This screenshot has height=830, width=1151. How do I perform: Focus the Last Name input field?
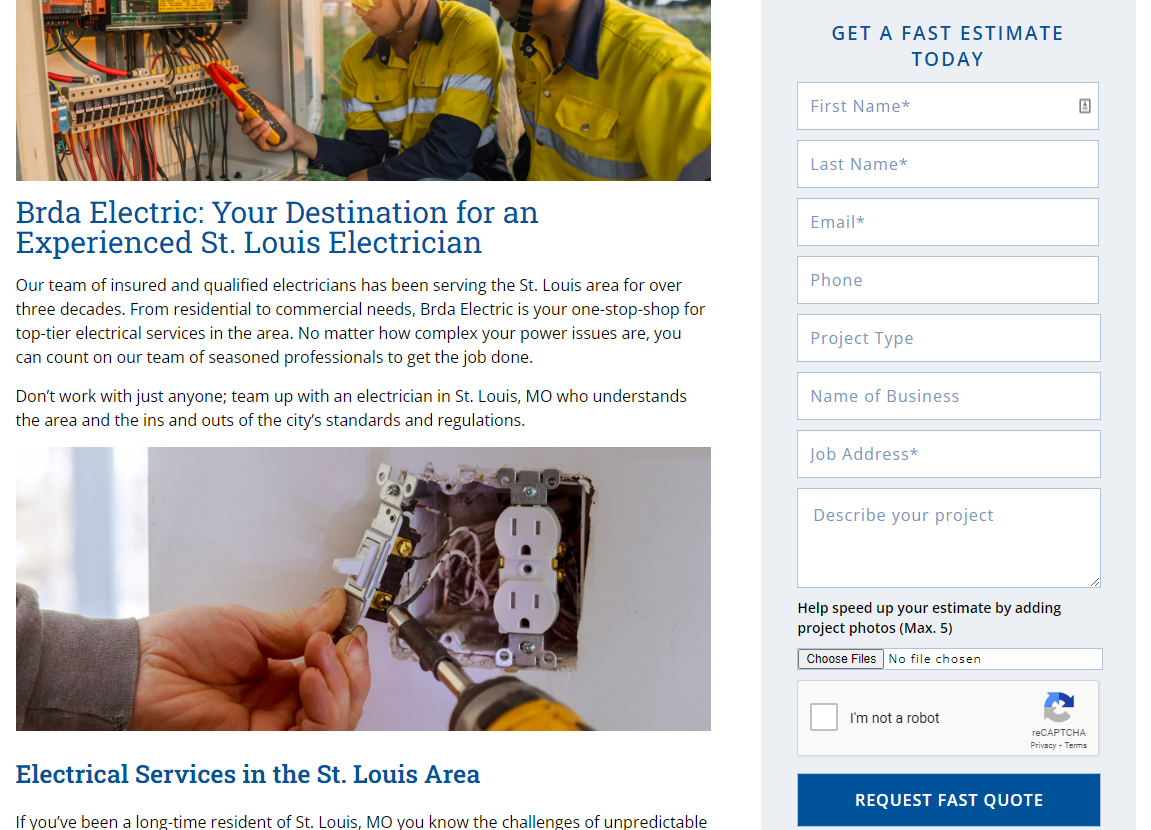click(x=948, y=164)
